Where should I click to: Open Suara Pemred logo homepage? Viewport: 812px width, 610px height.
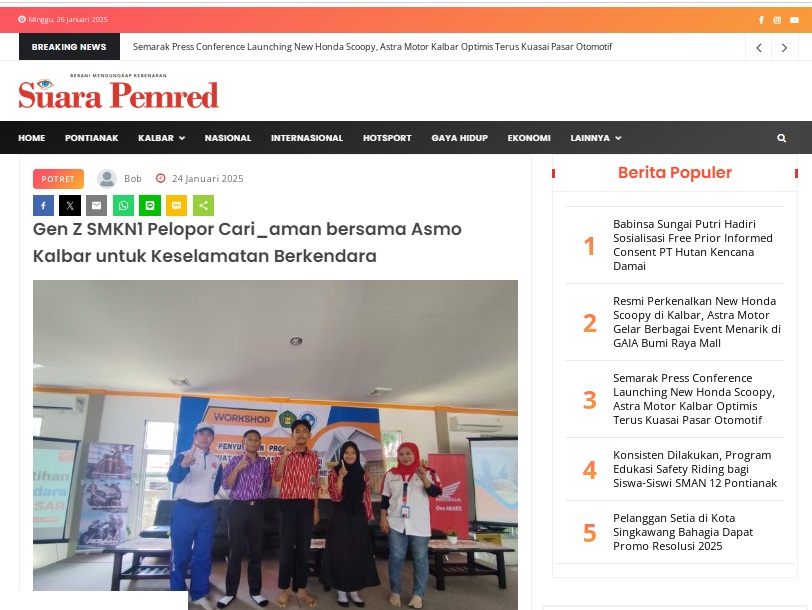[x=119, y=92]
